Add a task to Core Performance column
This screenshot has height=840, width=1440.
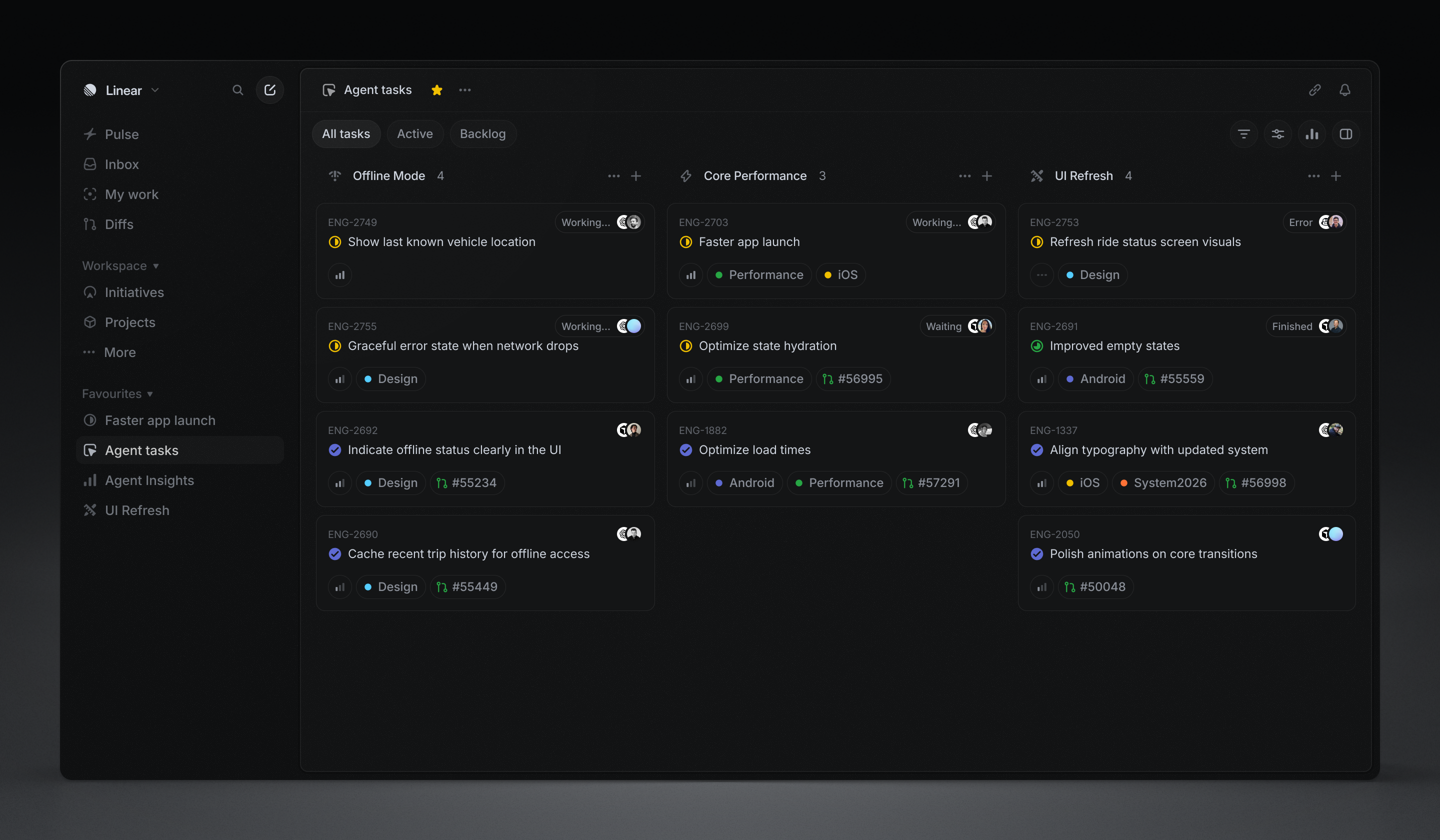[x=987, y=176]
